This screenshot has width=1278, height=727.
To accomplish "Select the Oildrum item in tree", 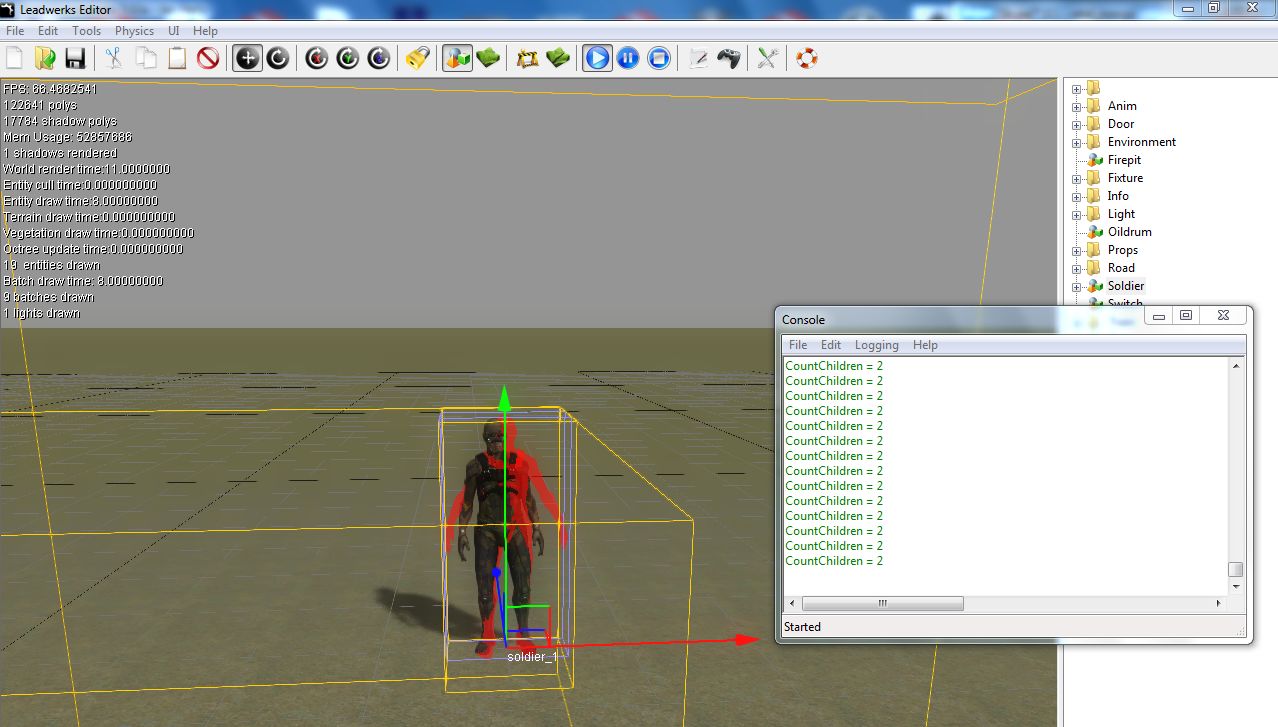I will (1129, 232).
